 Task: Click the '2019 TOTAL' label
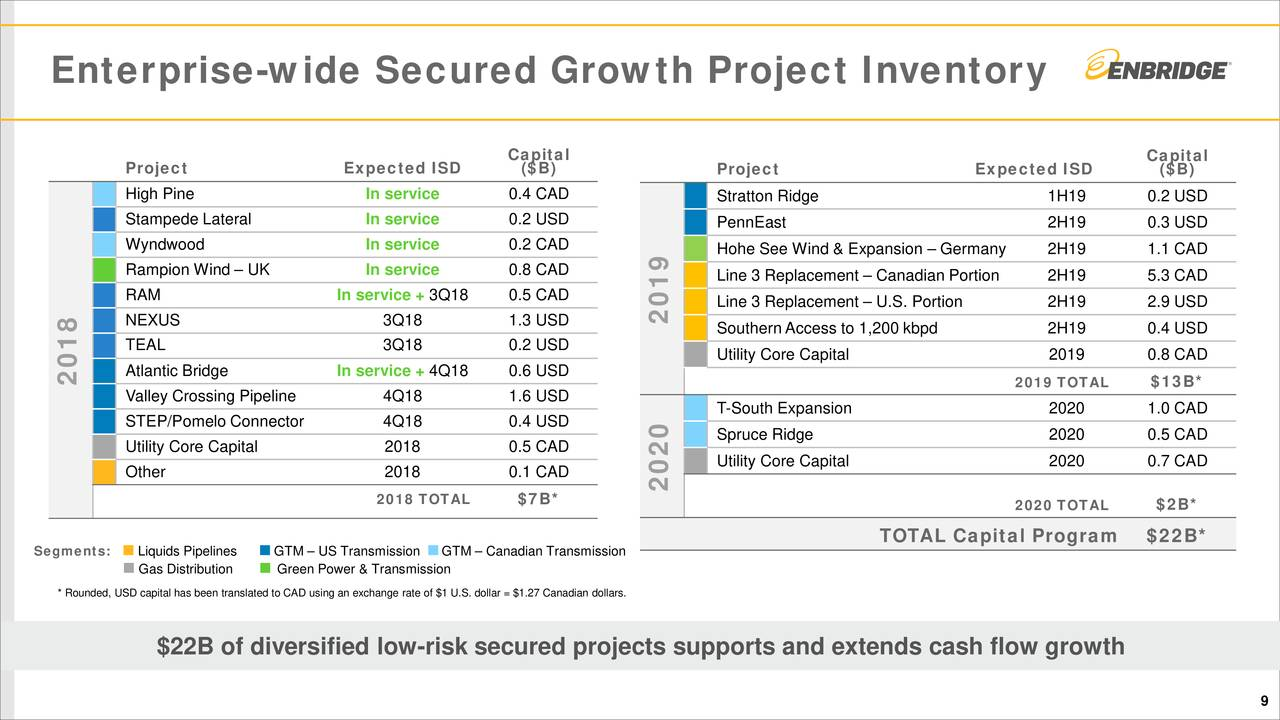1062,382
